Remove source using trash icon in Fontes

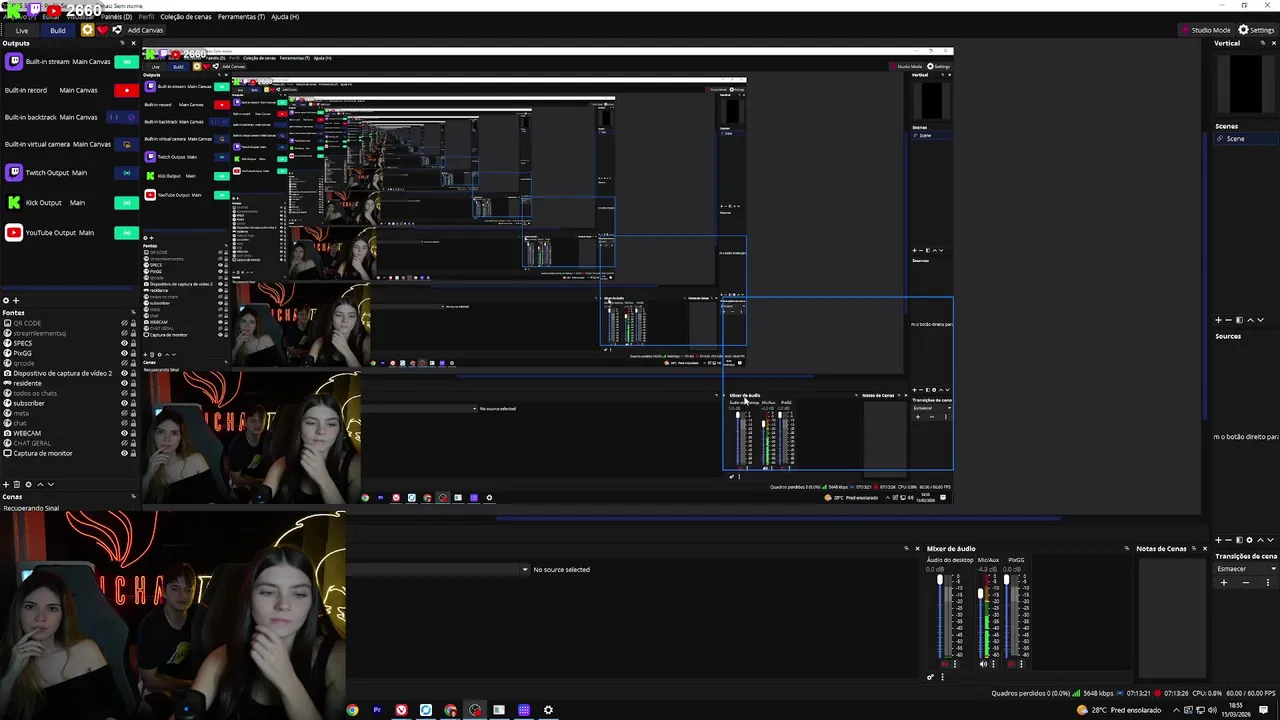pos(17,484)
